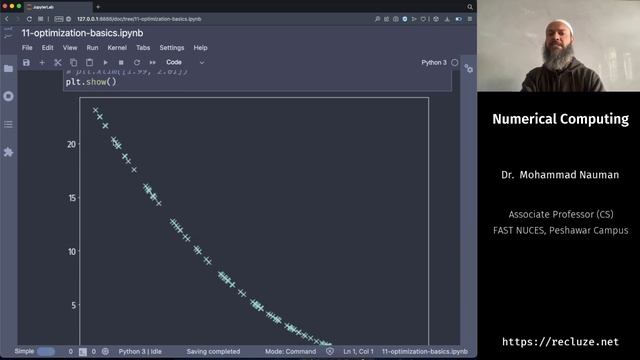Click the Ln 1, Col 1 status entry
Viewport: 640px width, 360px height.
(x=358, y=351)
